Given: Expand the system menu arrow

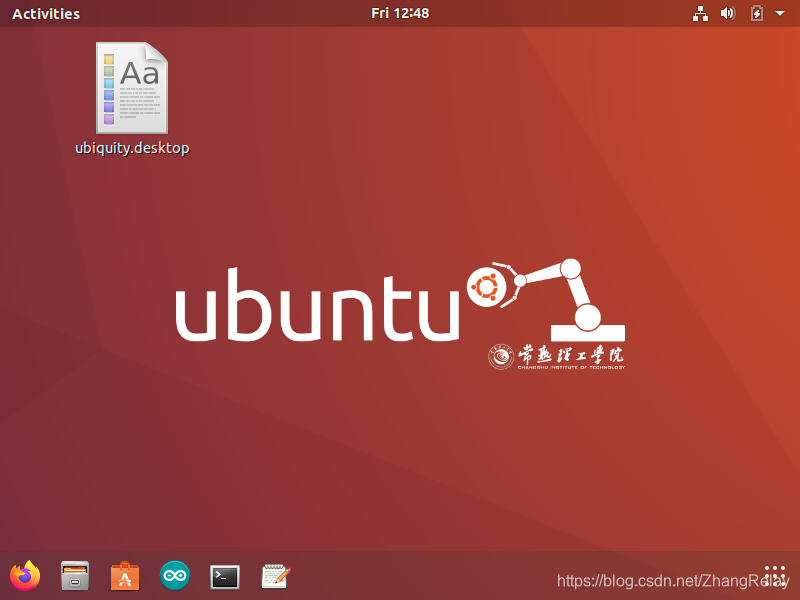Looking at the screenshot, I should pos(780,14).
